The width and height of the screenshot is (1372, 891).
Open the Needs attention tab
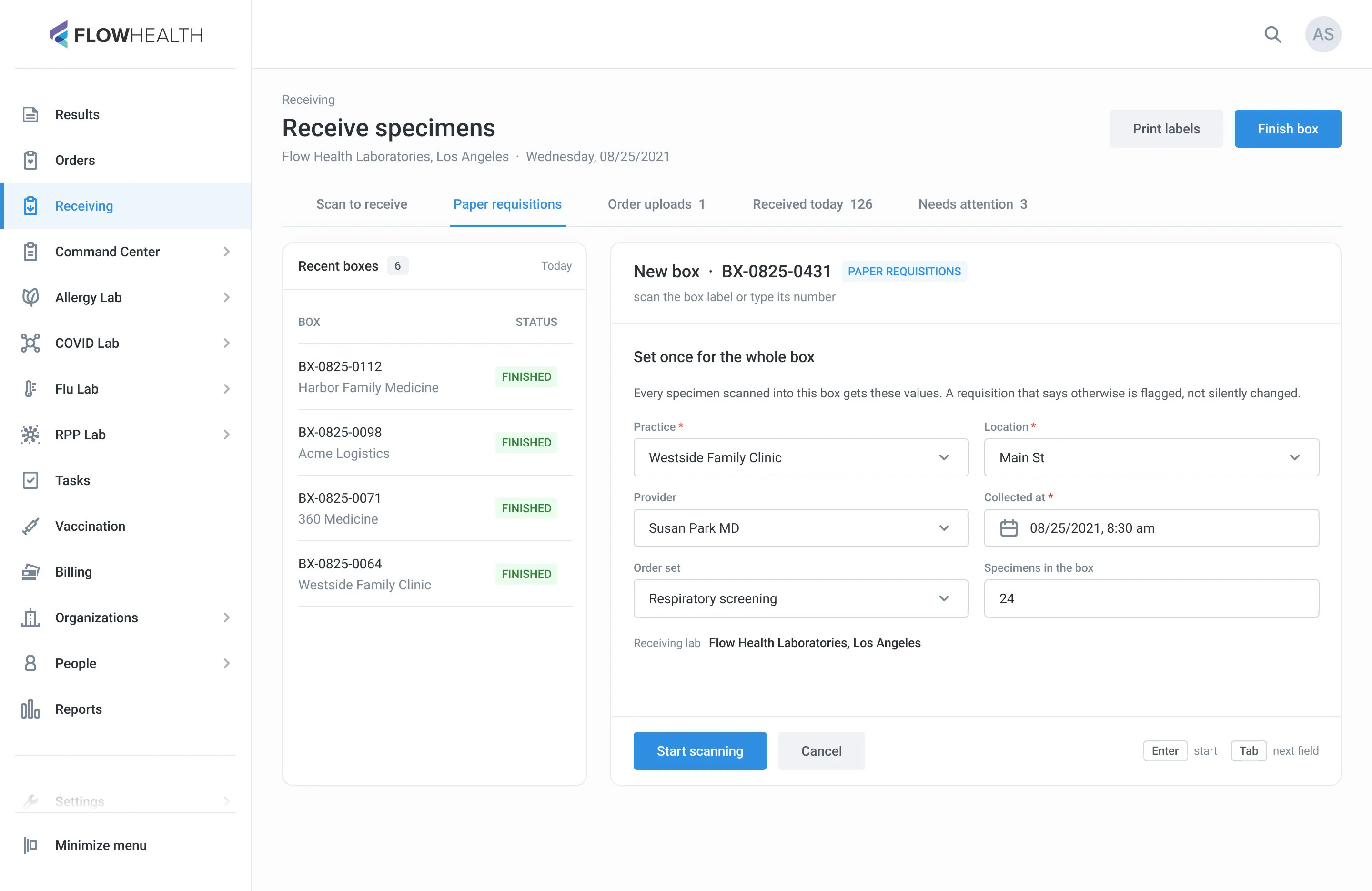(972, 204)
